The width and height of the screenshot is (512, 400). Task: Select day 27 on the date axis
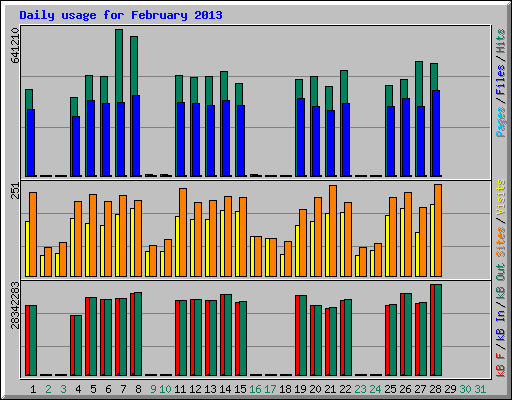420,389
